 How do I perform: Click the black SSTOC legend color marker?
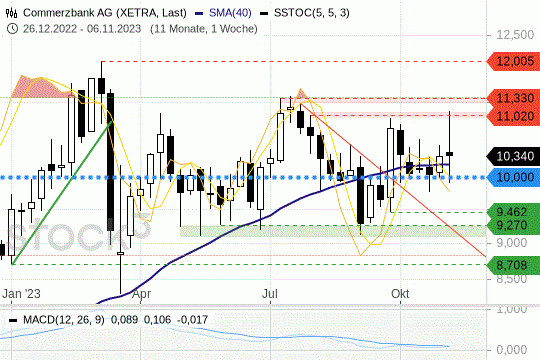(264, 14)
